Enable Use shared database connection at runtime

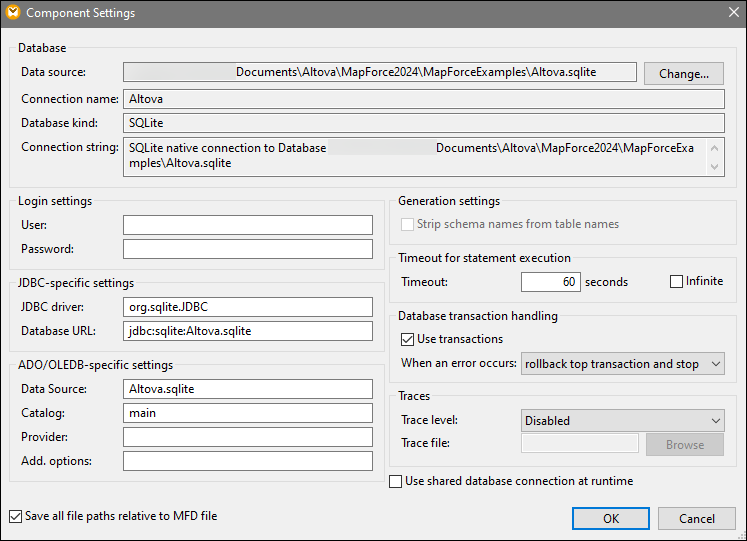pos(395,481)
